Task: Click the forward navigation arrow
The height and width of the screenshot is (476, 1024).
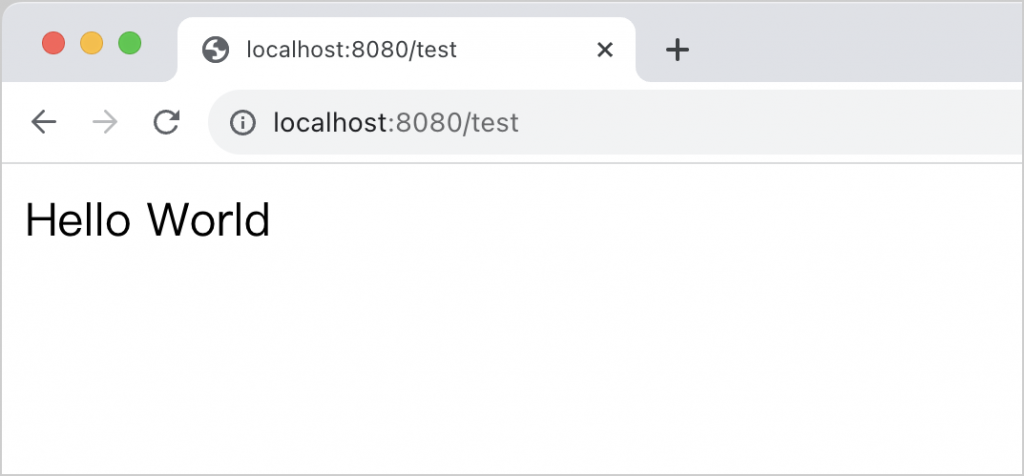Action: 105,123
